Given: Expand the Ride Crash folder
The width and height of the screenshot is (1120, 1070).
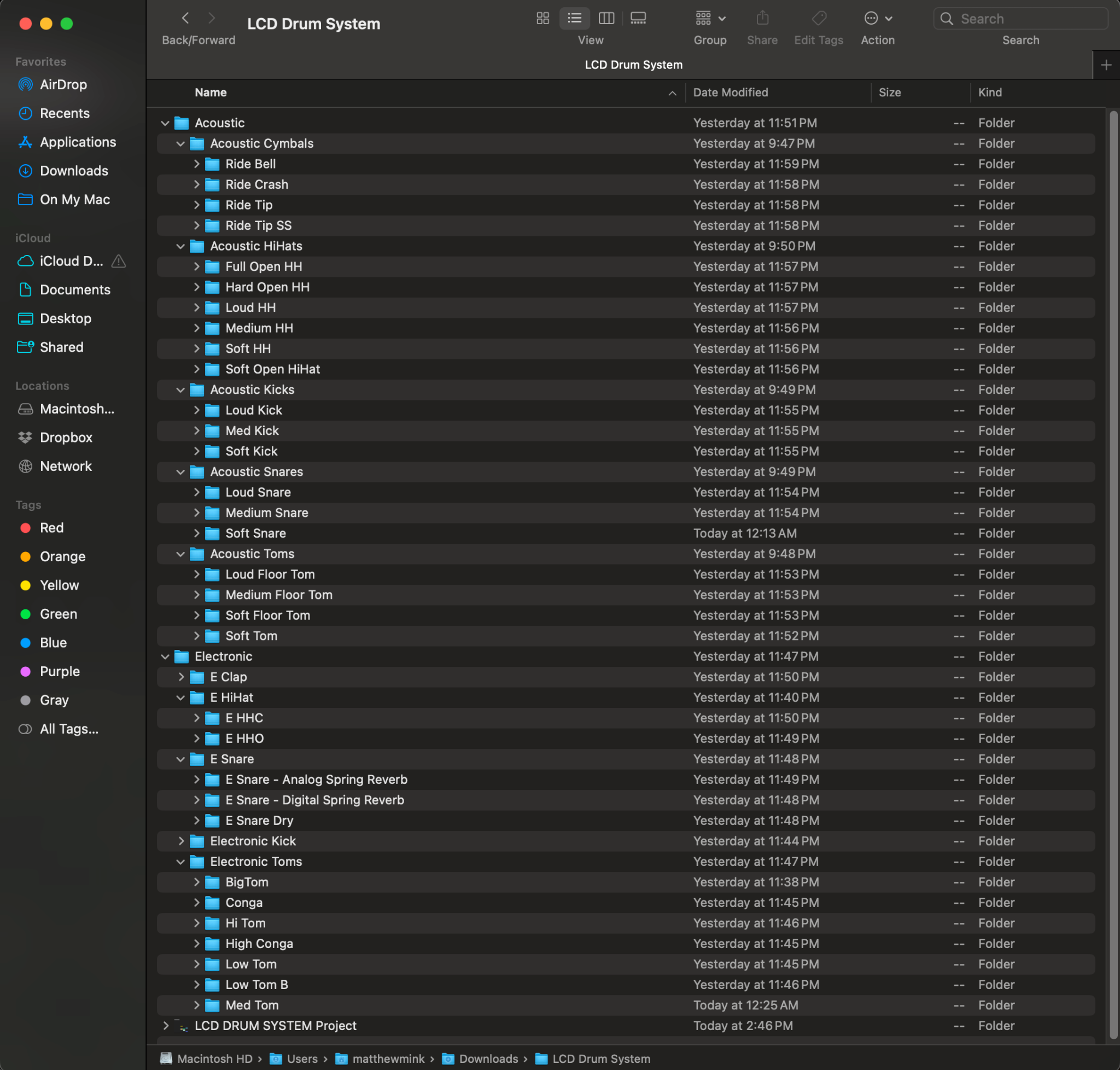Looking at the screenshot, I should [x=196, y=185].
